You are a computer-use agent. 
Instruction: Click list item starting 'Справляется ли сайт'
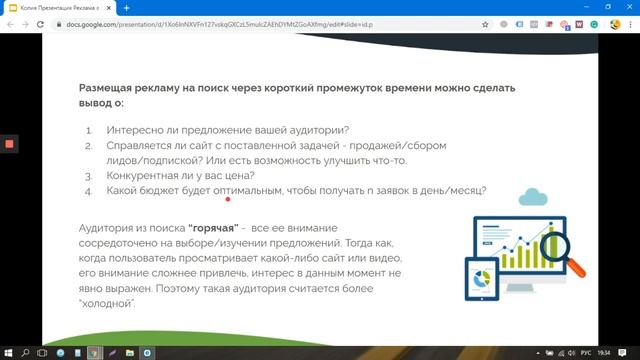click(276, 153)
